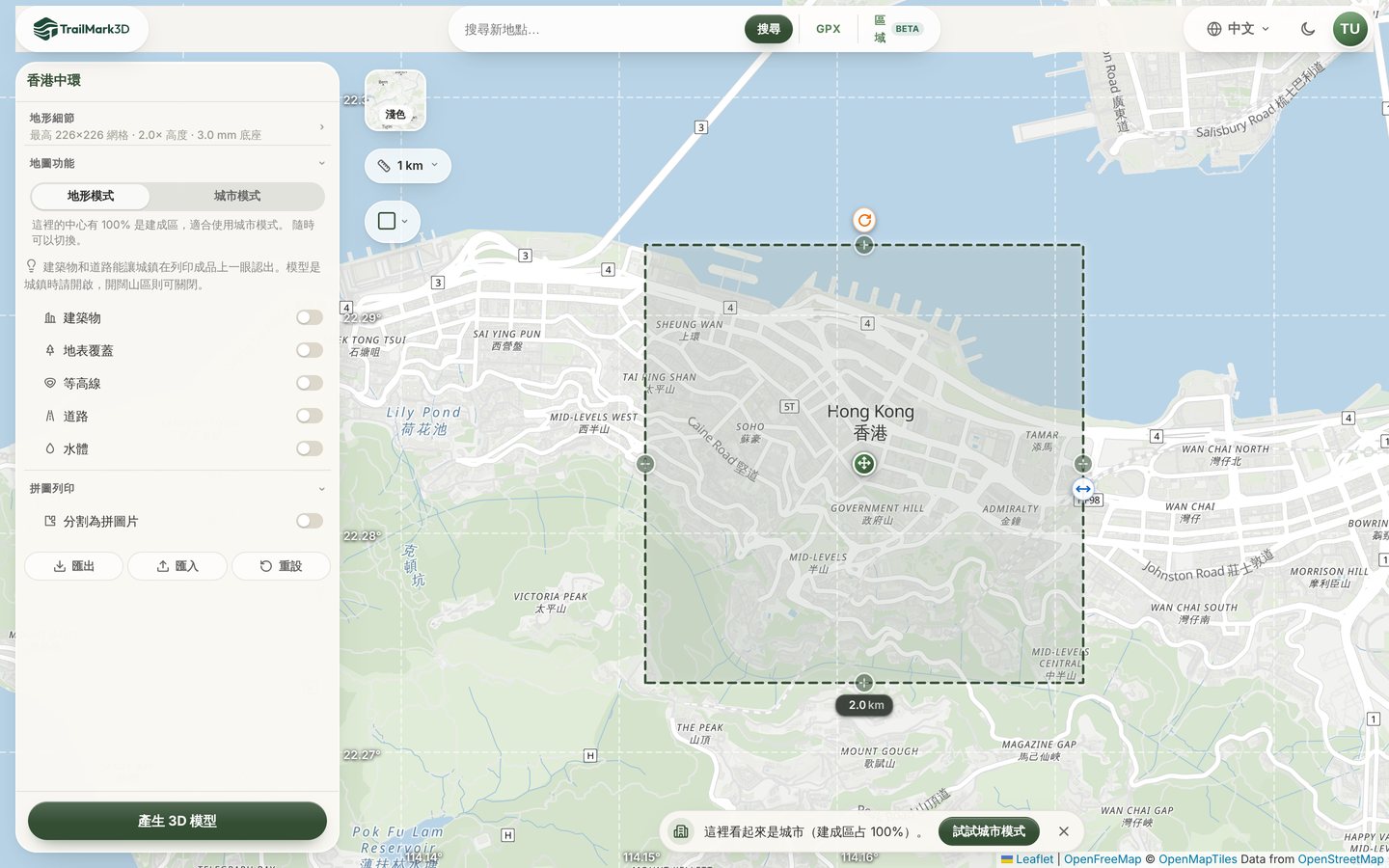Click the center move handle on Hong Kong
Viewport: 1389px width, 868px height.
(864, 464)
